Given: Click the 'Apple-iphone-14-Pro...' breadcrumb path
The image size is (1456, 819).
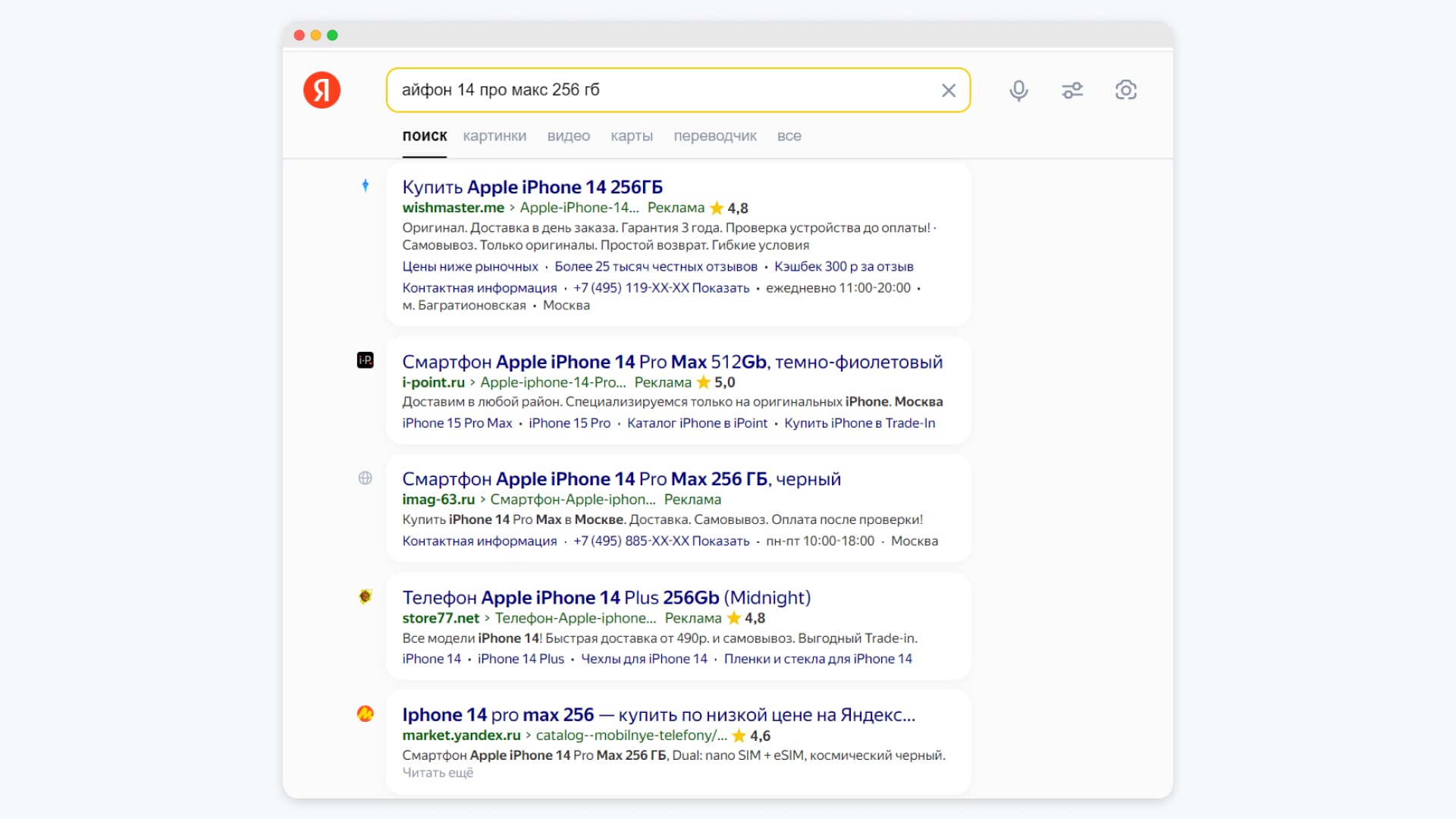Looking at the screenshot, I should click(553, 382).
